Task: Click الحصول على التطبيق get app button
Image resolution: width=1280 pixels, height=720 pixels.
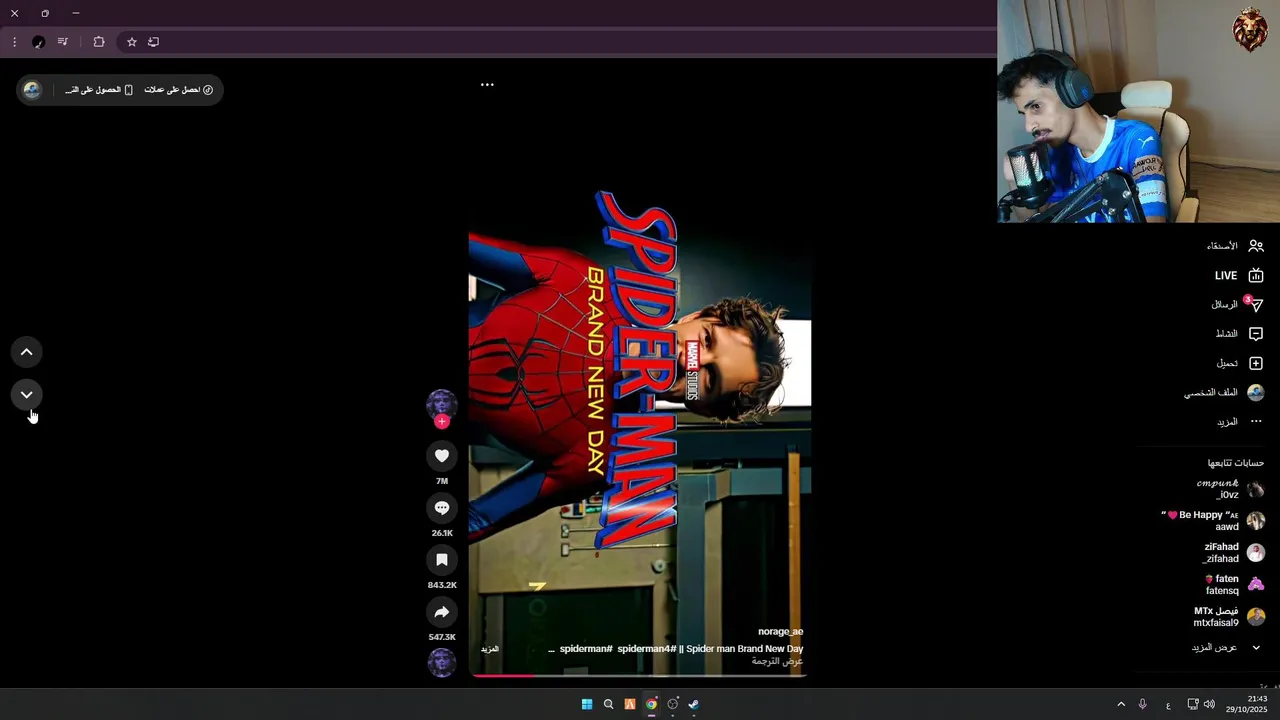Action: click(x=99, y=90)
